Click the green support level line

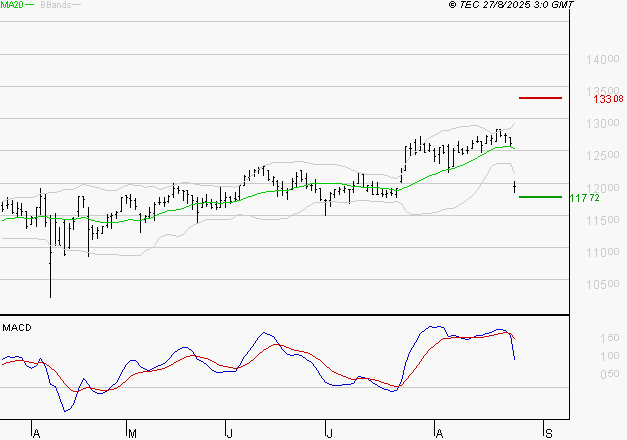coord(540,197)
